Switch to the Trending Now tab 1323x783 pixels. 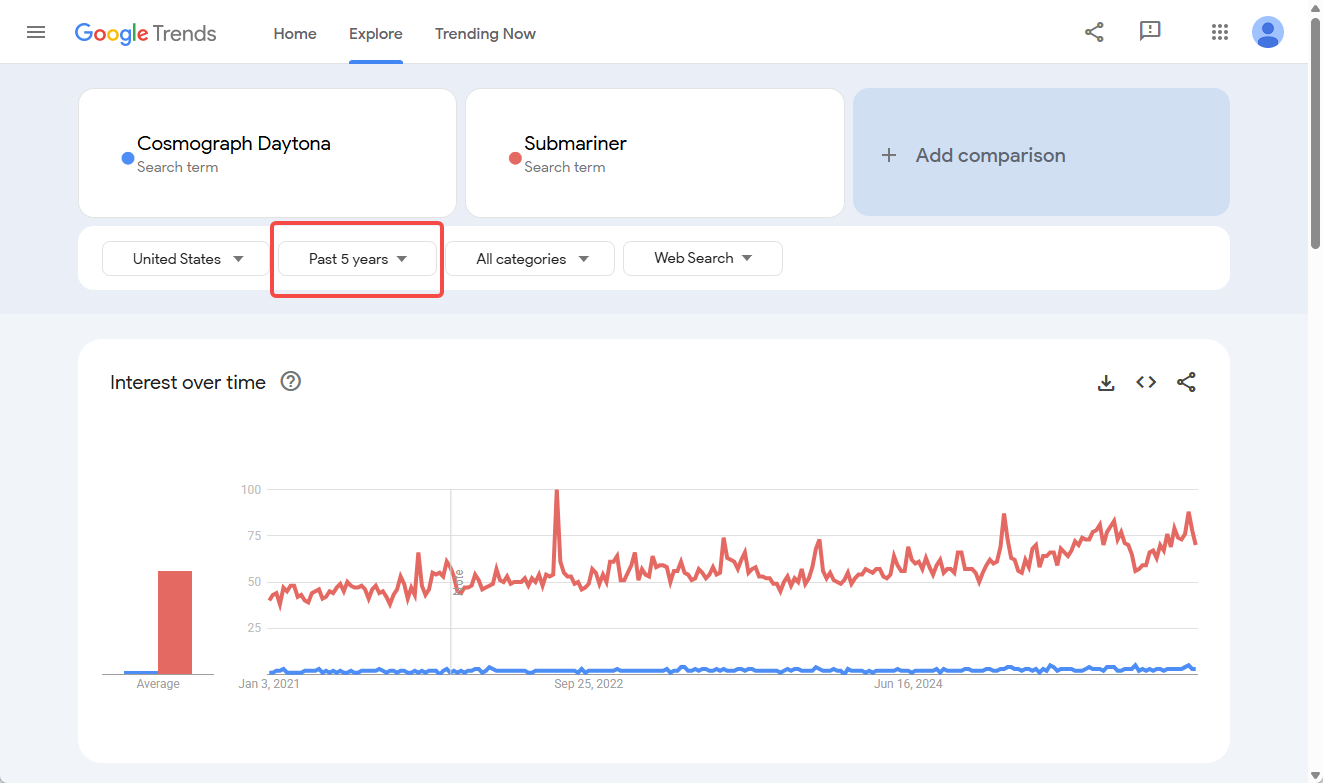485,33
